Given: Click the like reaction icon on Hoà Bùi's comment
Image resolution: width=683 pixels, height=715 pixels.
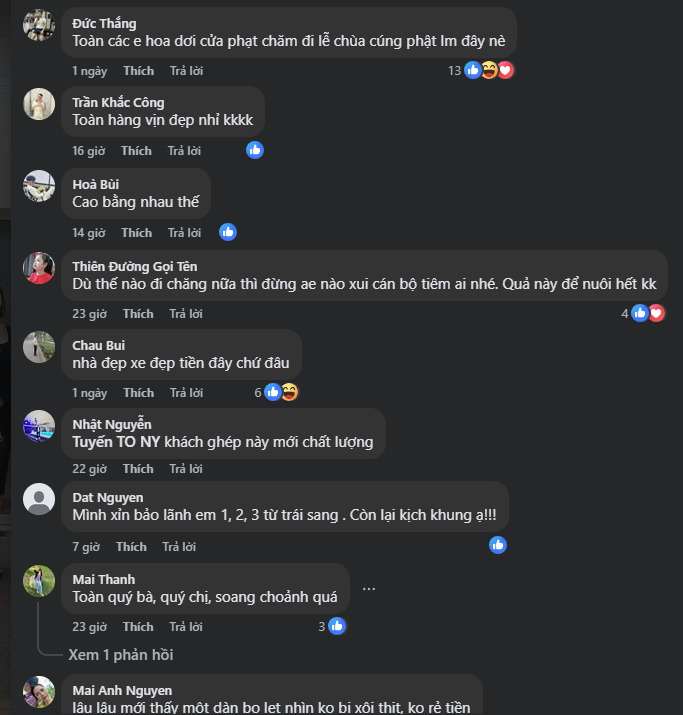Looking at the screenshot, I should click(x=228, y=232).
